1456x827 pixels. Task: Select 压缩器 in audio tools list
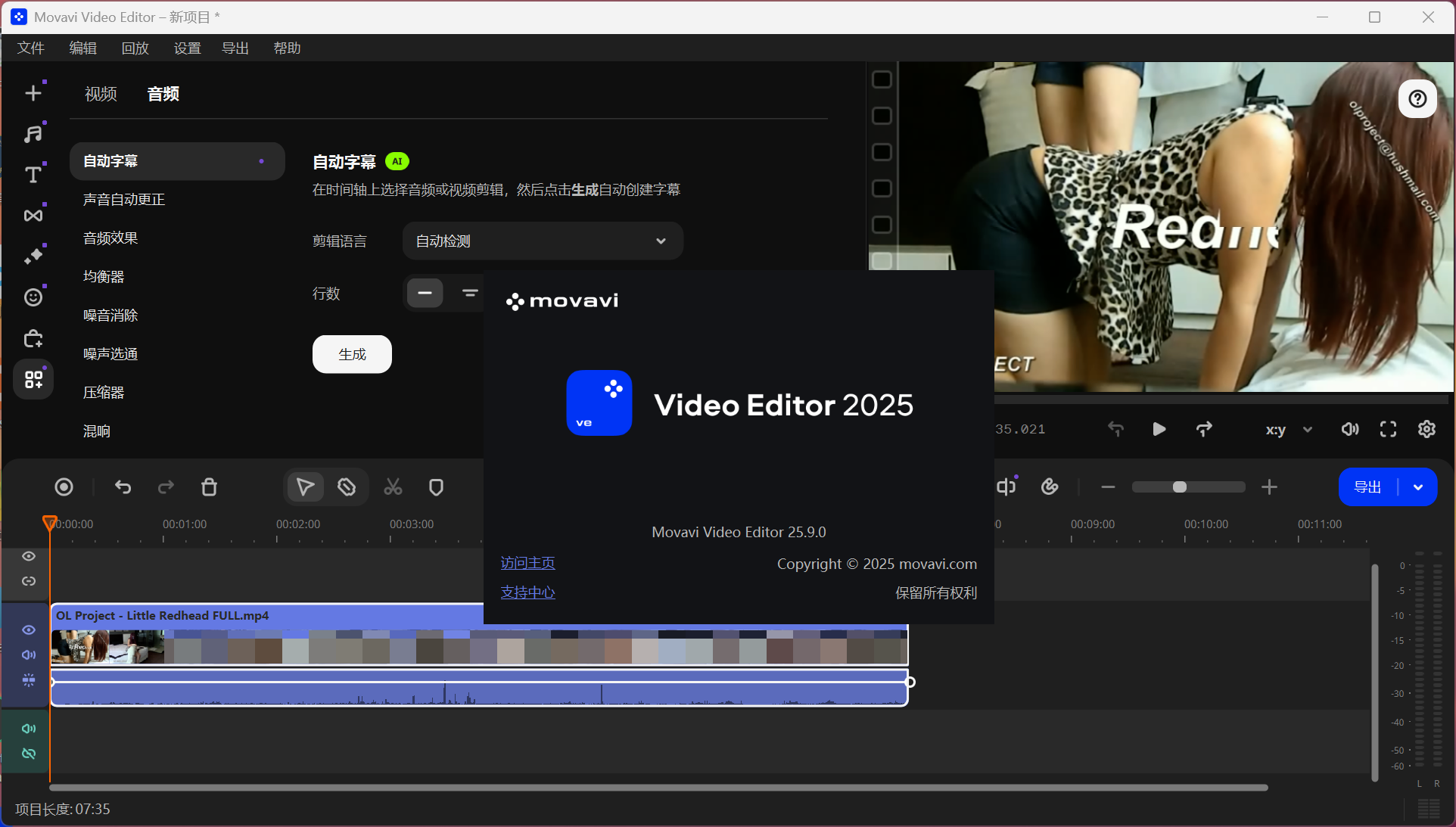pos(104,393)
